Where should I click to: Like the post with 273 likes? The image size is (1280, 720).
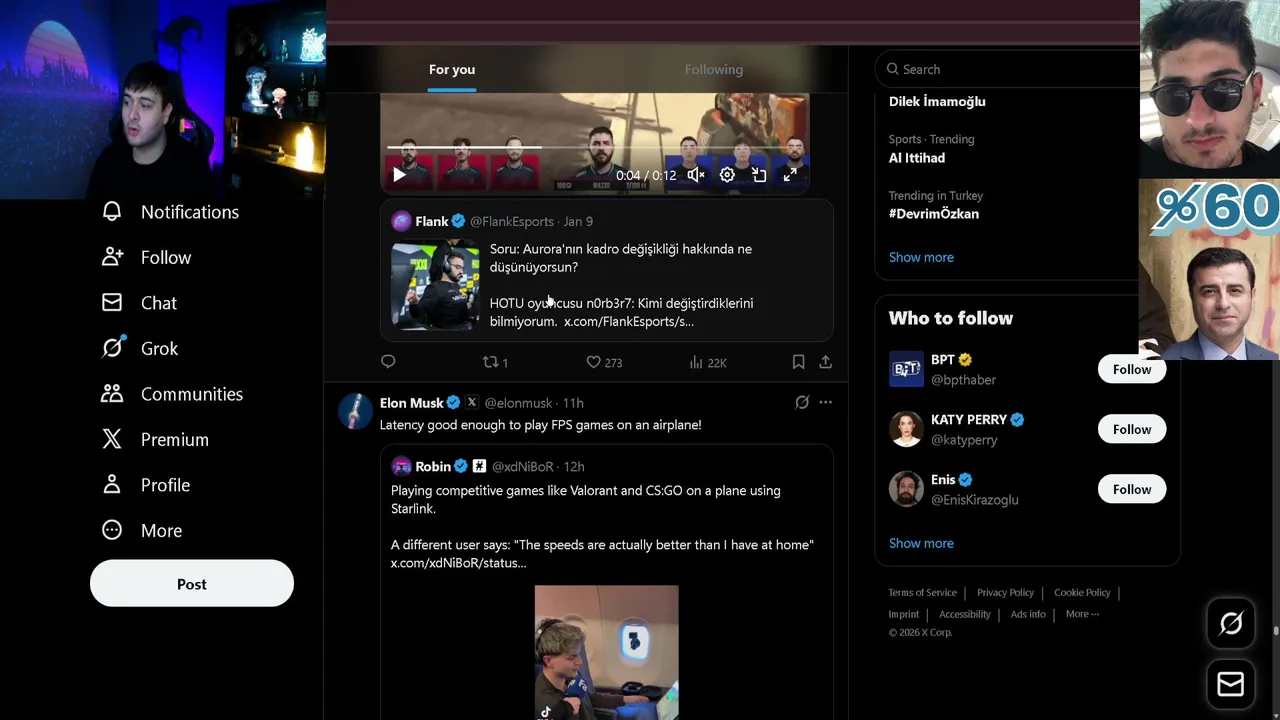tap(604, 362)
